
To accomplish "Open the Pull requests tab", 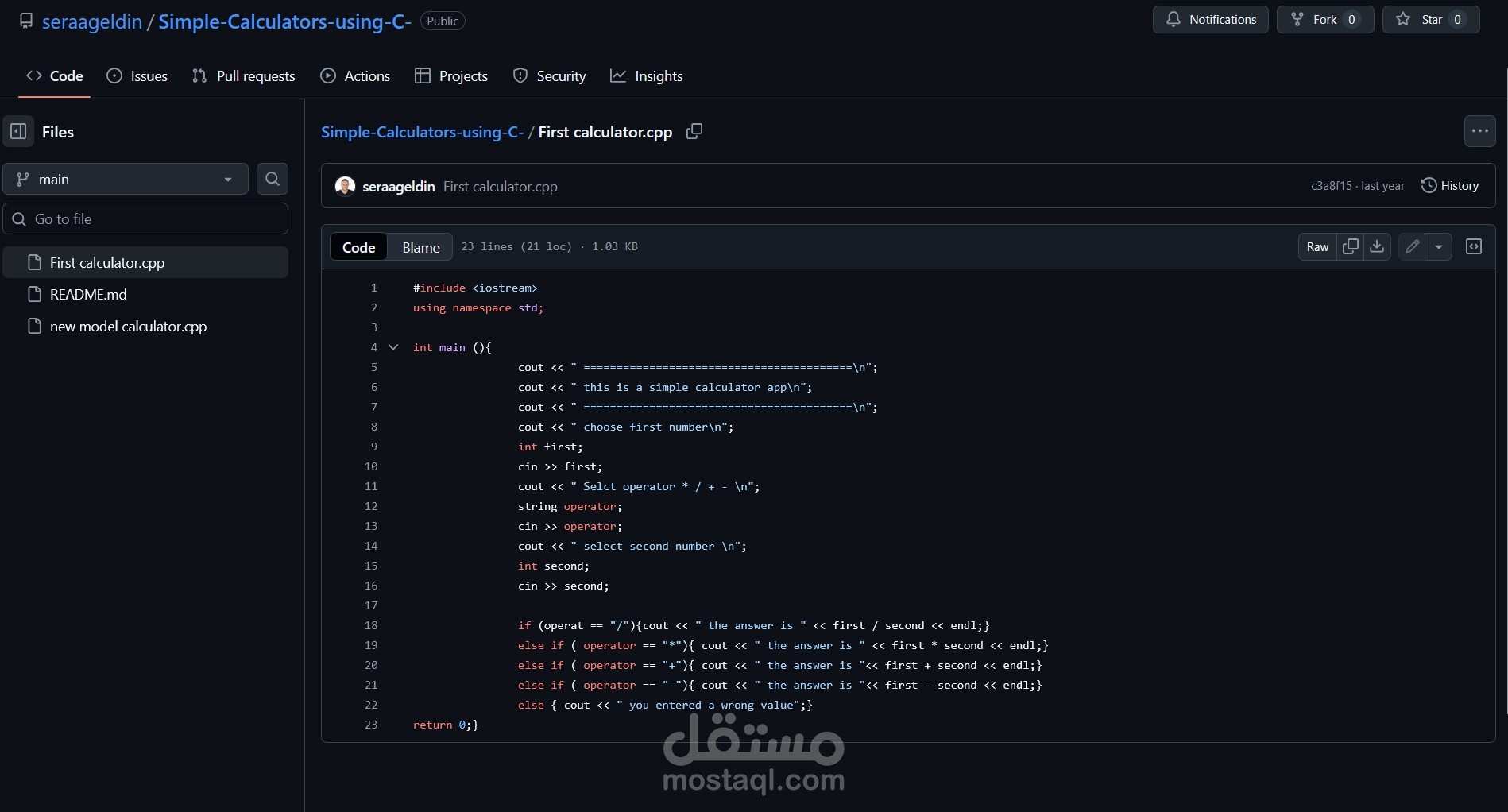I will tap(244, 76).
